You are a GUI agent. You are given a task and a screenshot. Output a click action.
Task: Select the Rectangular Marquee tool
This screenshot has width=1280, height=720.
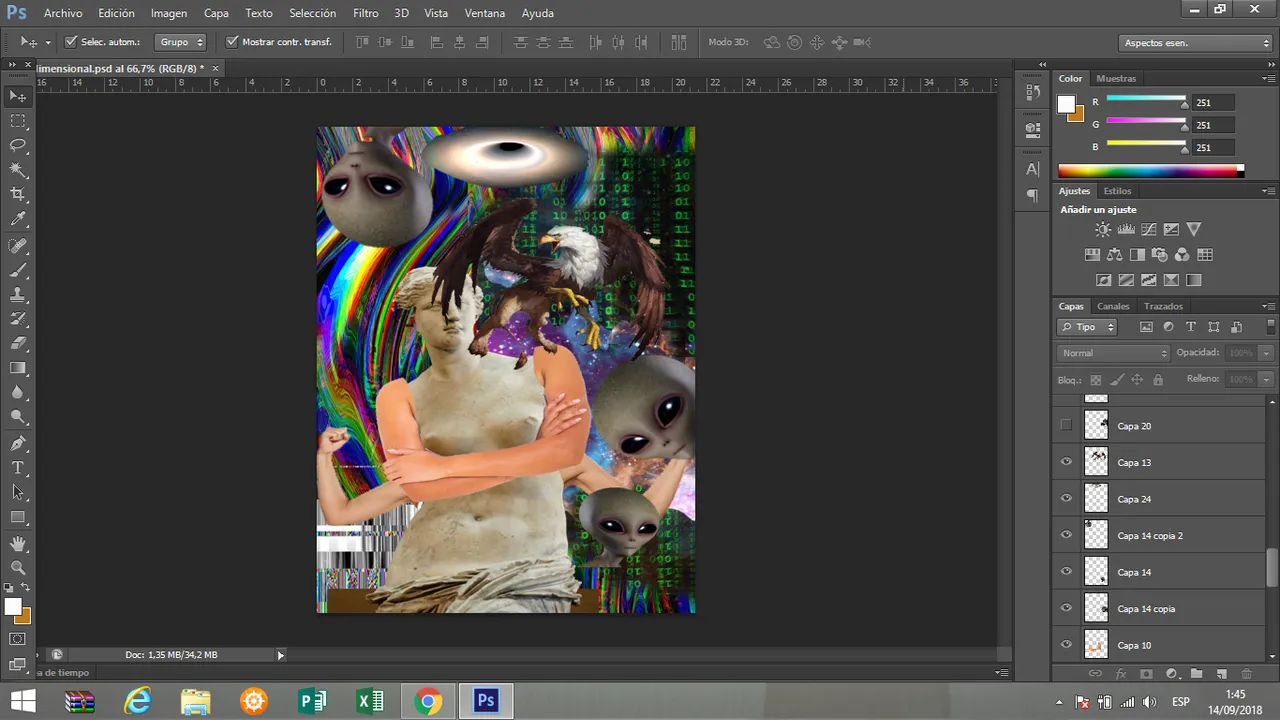(18, 121)
